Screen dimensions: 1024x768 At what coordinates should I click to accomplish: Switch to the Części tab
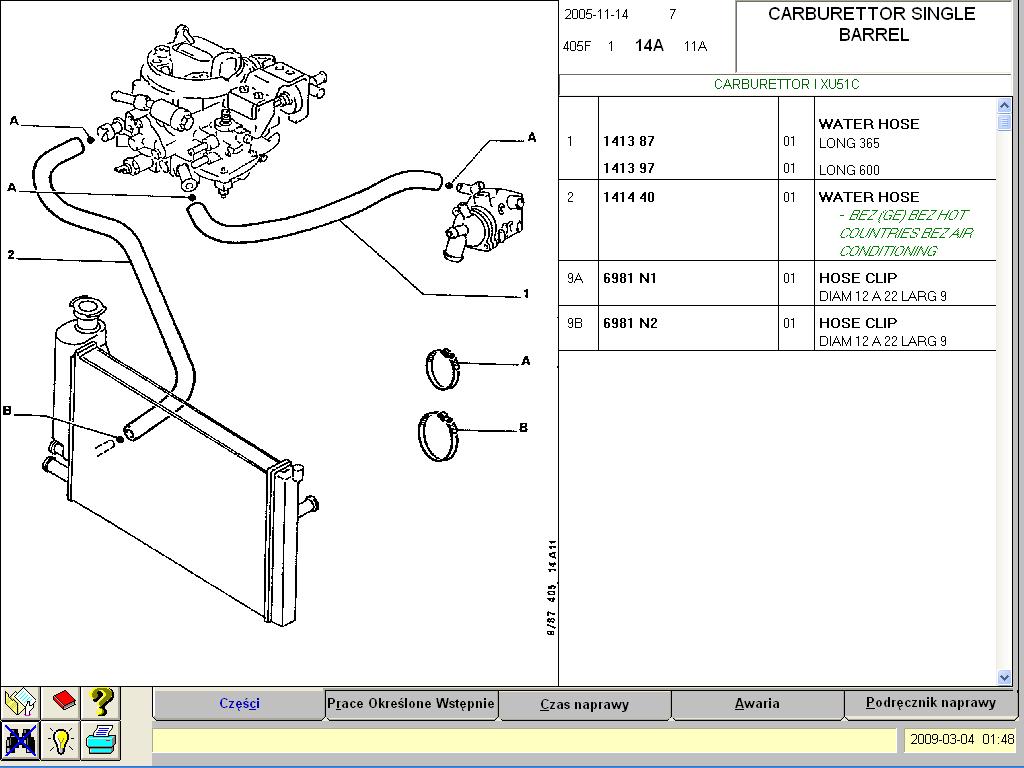click(x=239, y=704)
